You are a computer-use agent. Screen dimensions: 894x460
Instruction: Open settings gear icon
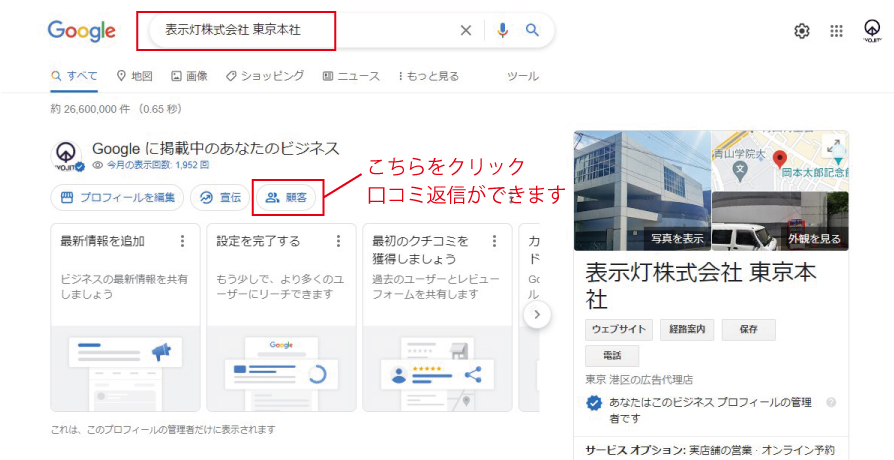click(x=802, y=31)
